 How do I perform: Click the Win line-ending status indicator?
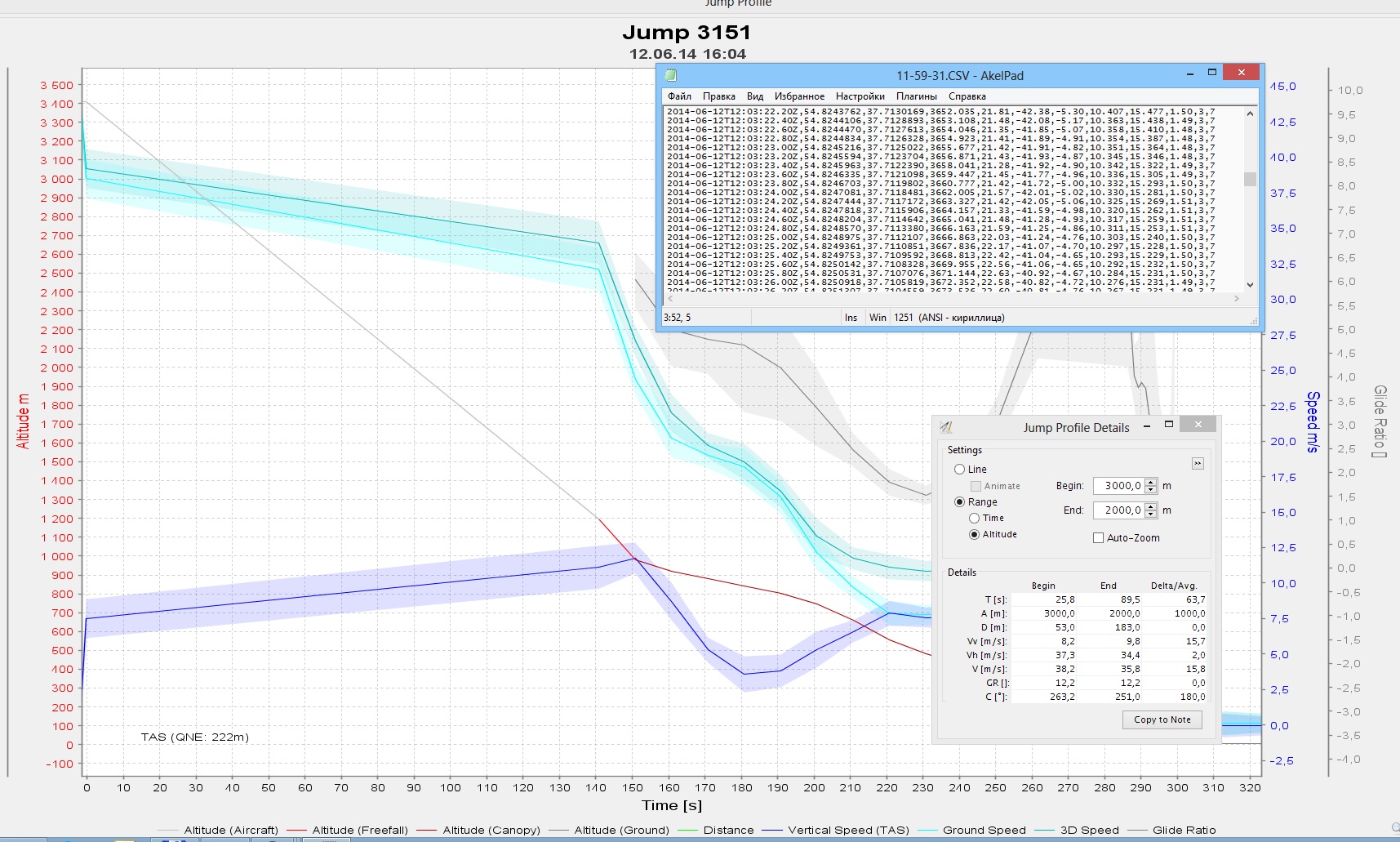pyautogui.click(x=878, y=318)
